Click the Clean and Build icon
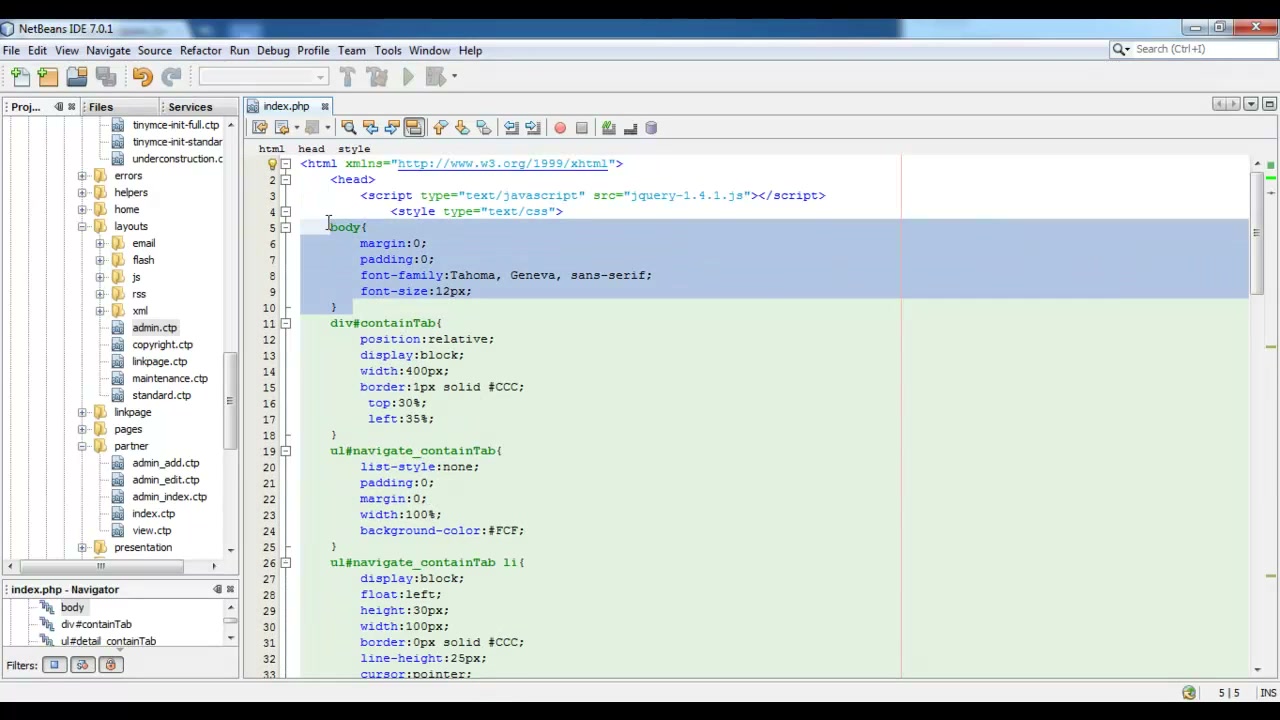1280x720 pixels. click(377, 76)
